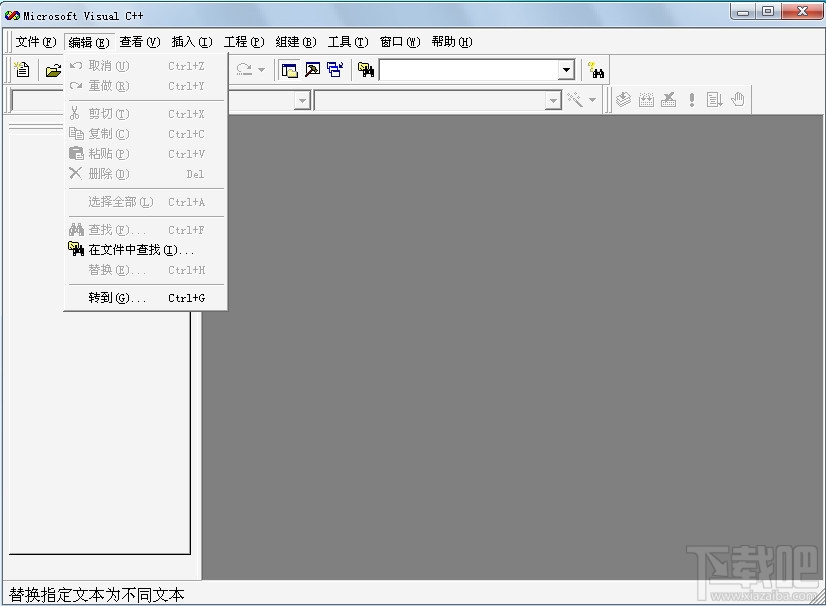Expand the dropdown arrow next to the redo button
The image size is (826, 606).
259,69
